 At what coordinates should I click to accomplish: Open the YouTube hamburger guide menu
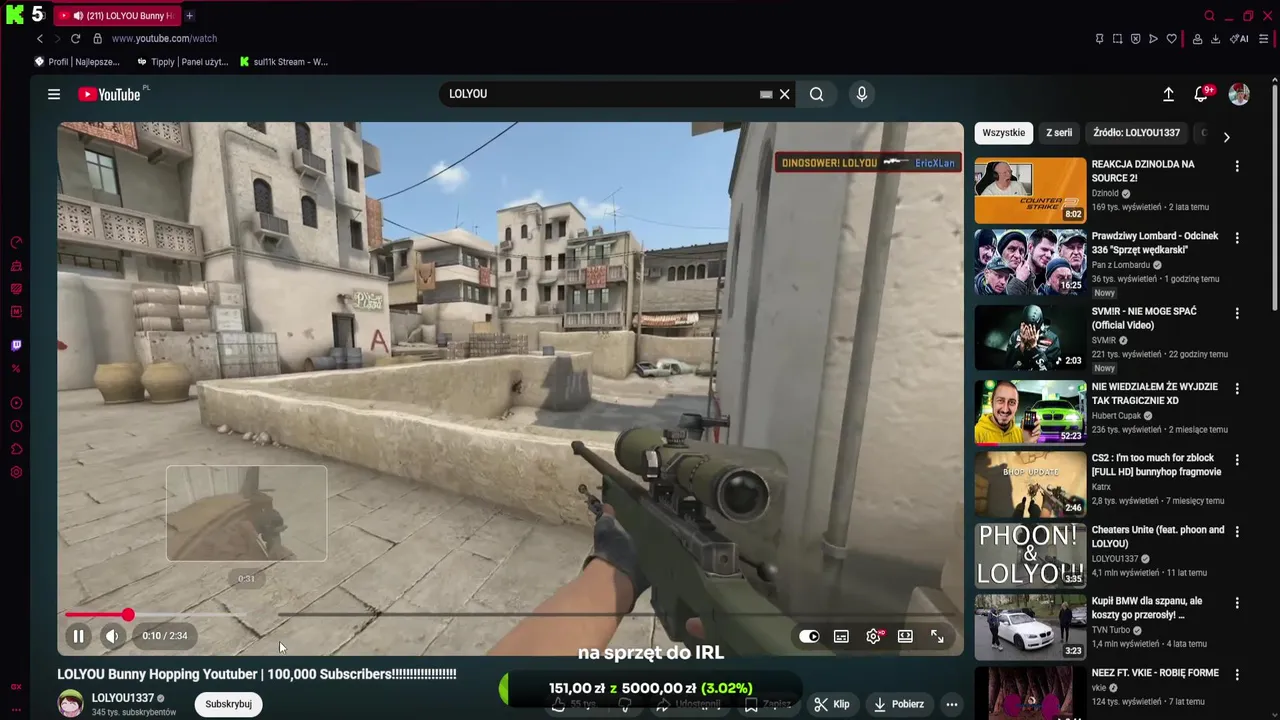(x=54, y=94)
